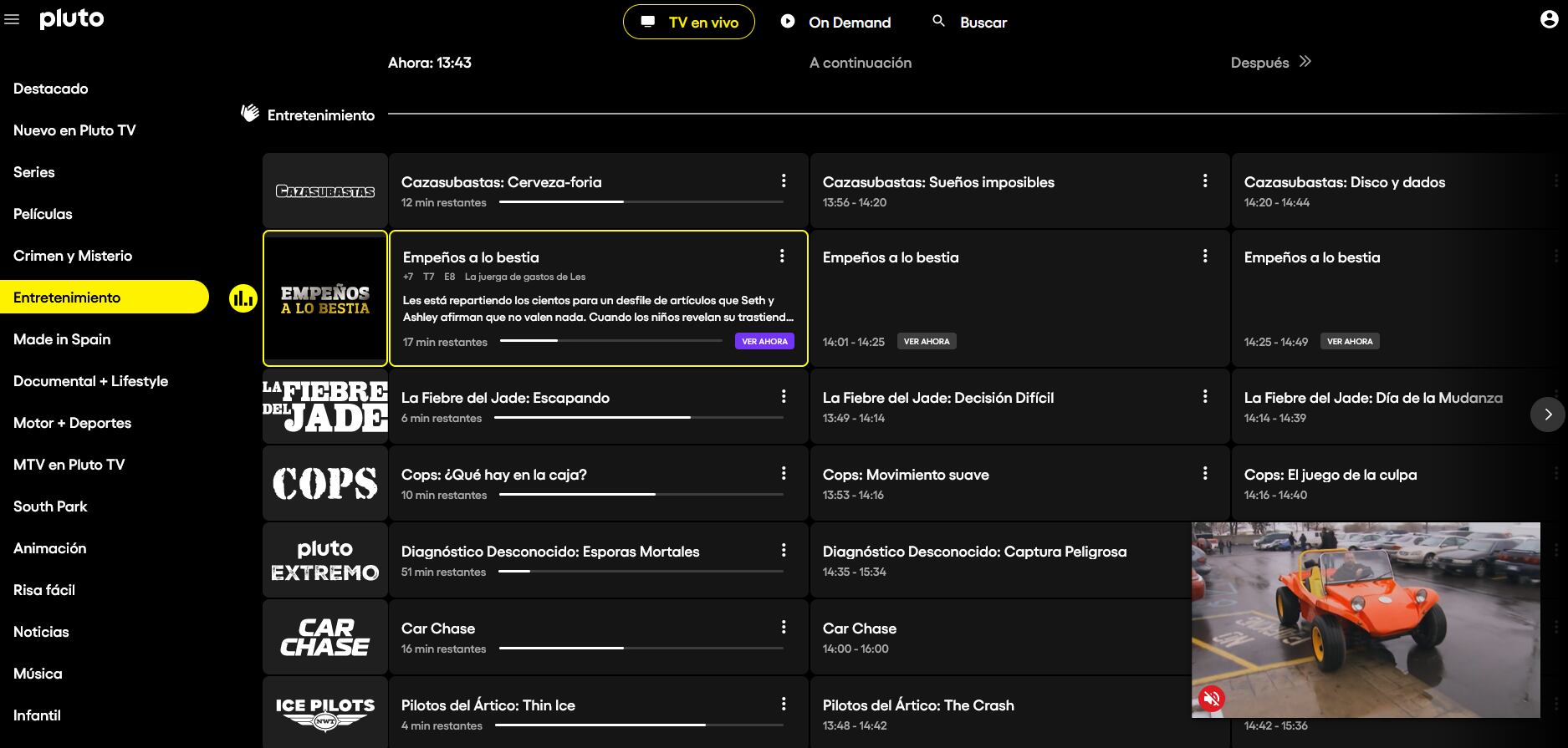This screenshot has height=748, width=1568.
Task: Select Música category
Action: click(x=38, y=674)
